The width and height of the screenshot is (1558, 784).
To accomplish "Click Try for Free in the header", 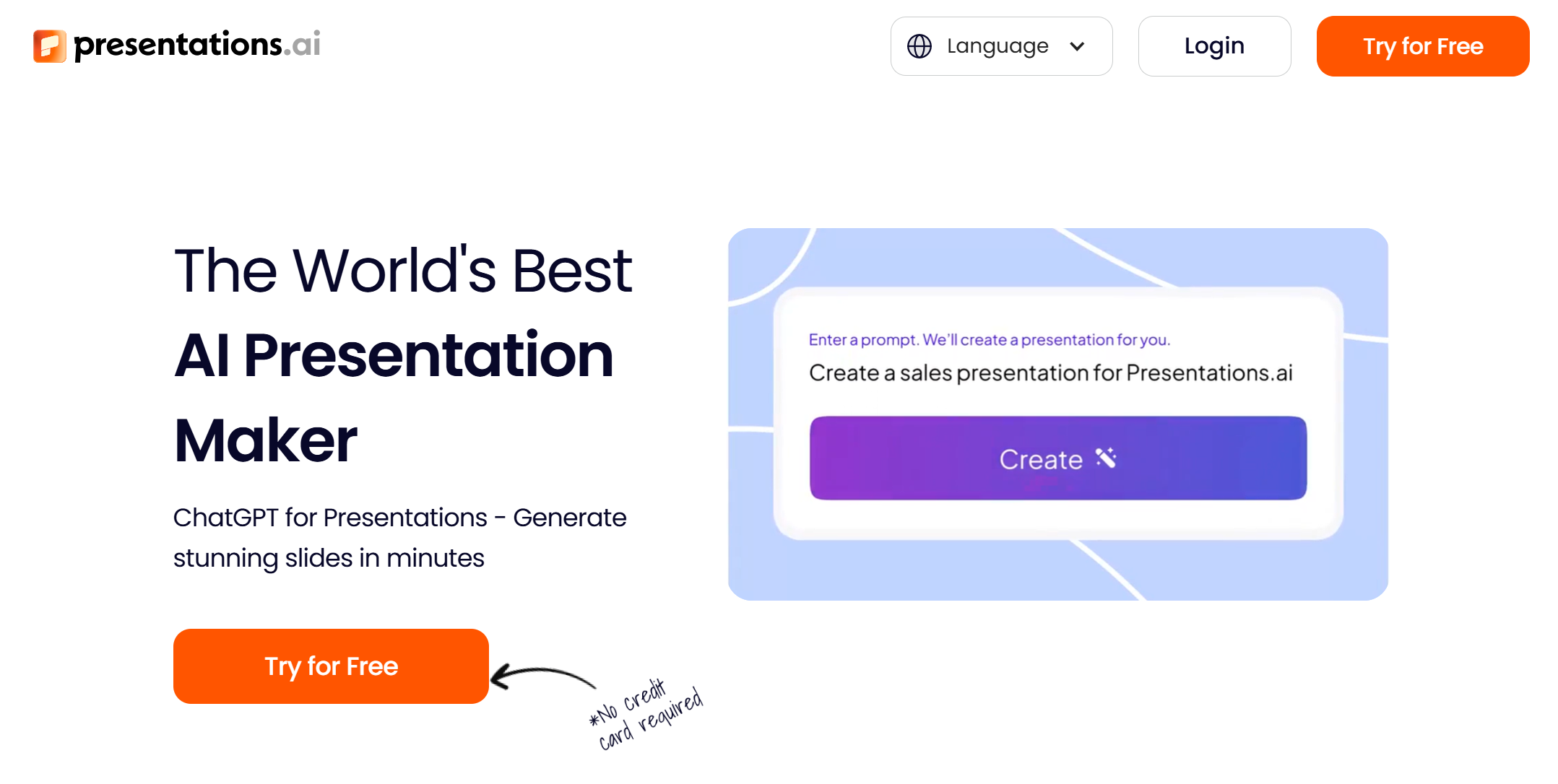I will click(x=1422, y=46).
